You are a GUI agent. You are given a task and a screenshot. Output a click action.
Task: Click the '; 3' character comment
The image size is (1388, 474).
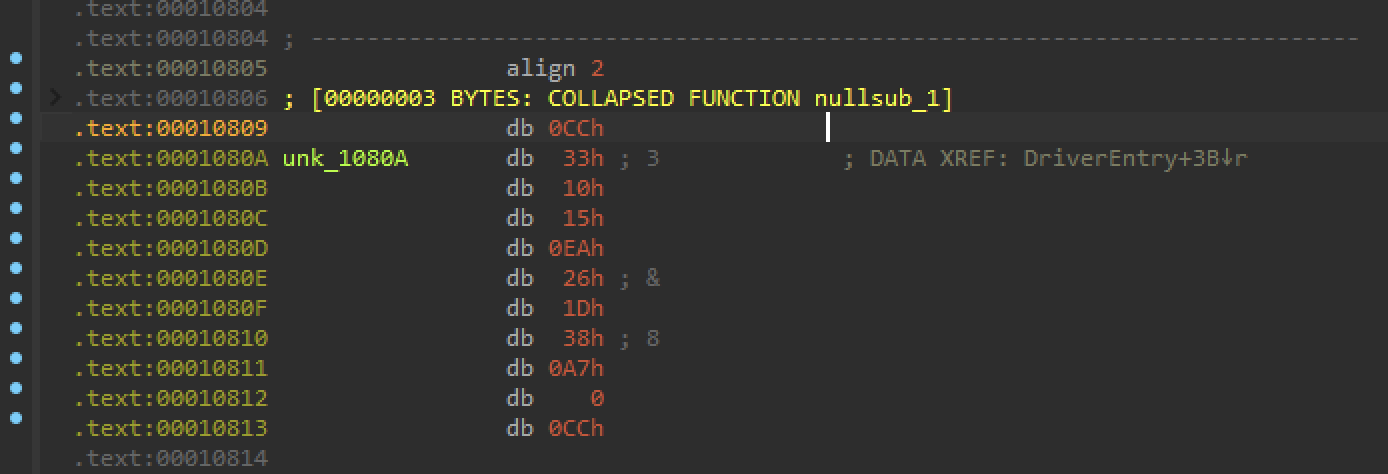(x=639, y=158)
